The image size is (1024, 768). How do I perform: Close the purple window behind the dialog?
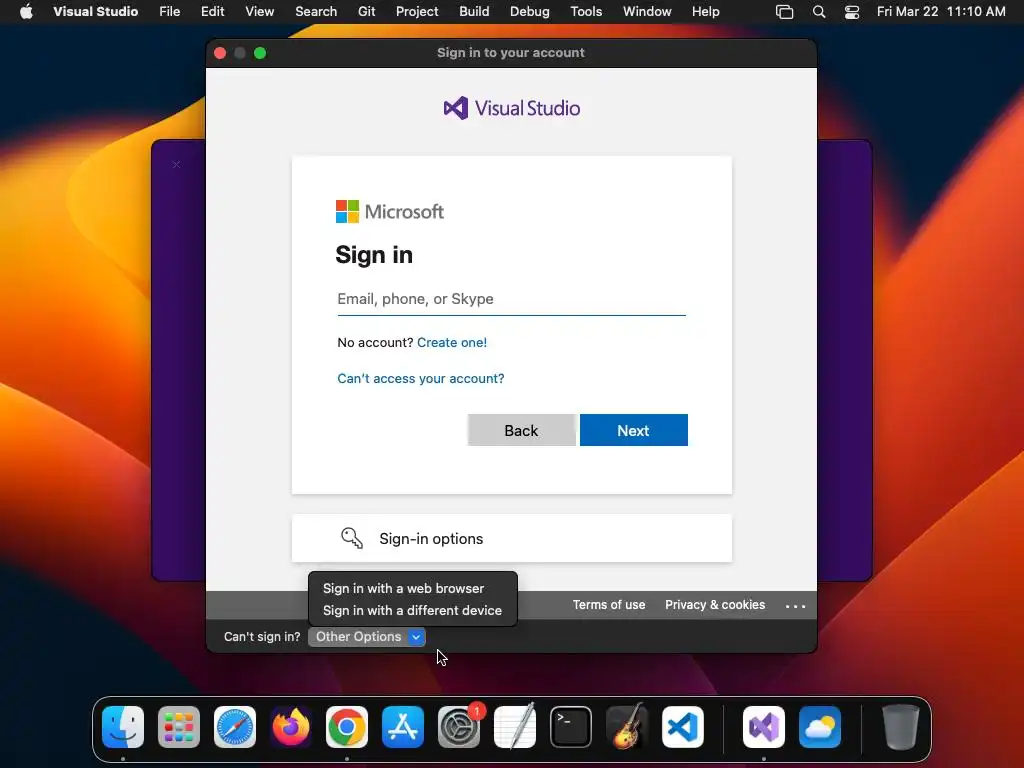(x=176, y=165)
